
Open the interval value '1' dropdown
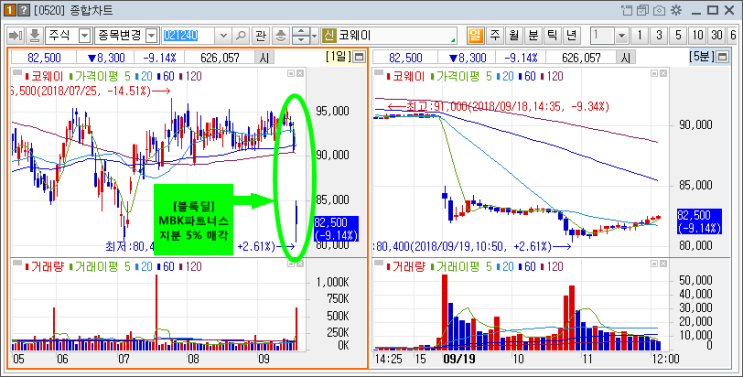click(622, 35)
